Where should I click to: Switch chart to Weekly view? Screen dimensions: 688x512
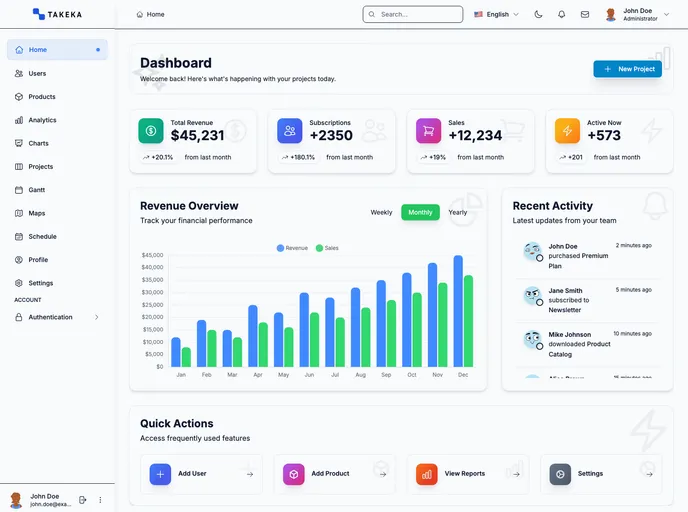pyautogui.click(x=381, y=212)
